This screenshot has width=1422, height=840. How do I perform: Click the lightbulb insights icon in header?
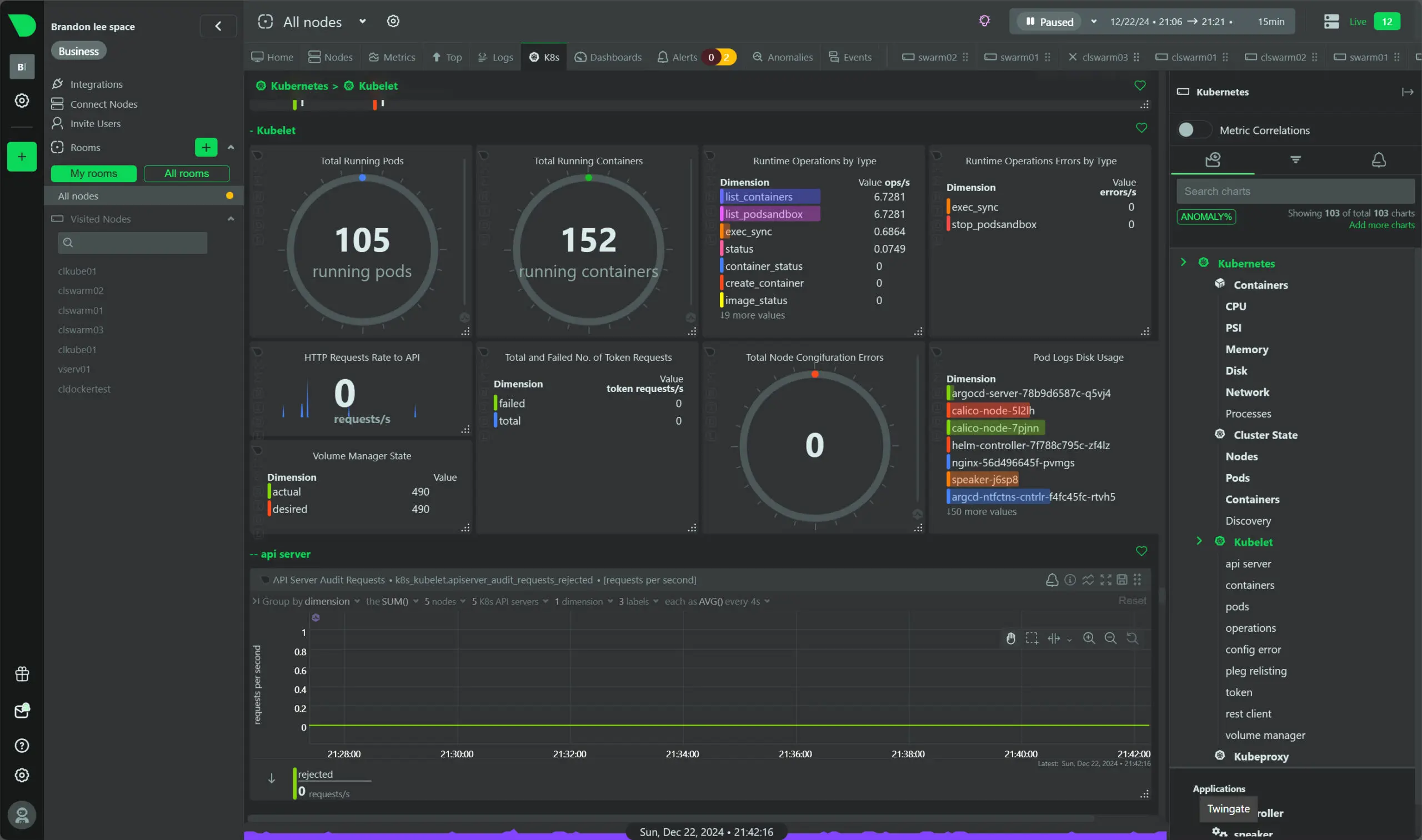point(984,21)
